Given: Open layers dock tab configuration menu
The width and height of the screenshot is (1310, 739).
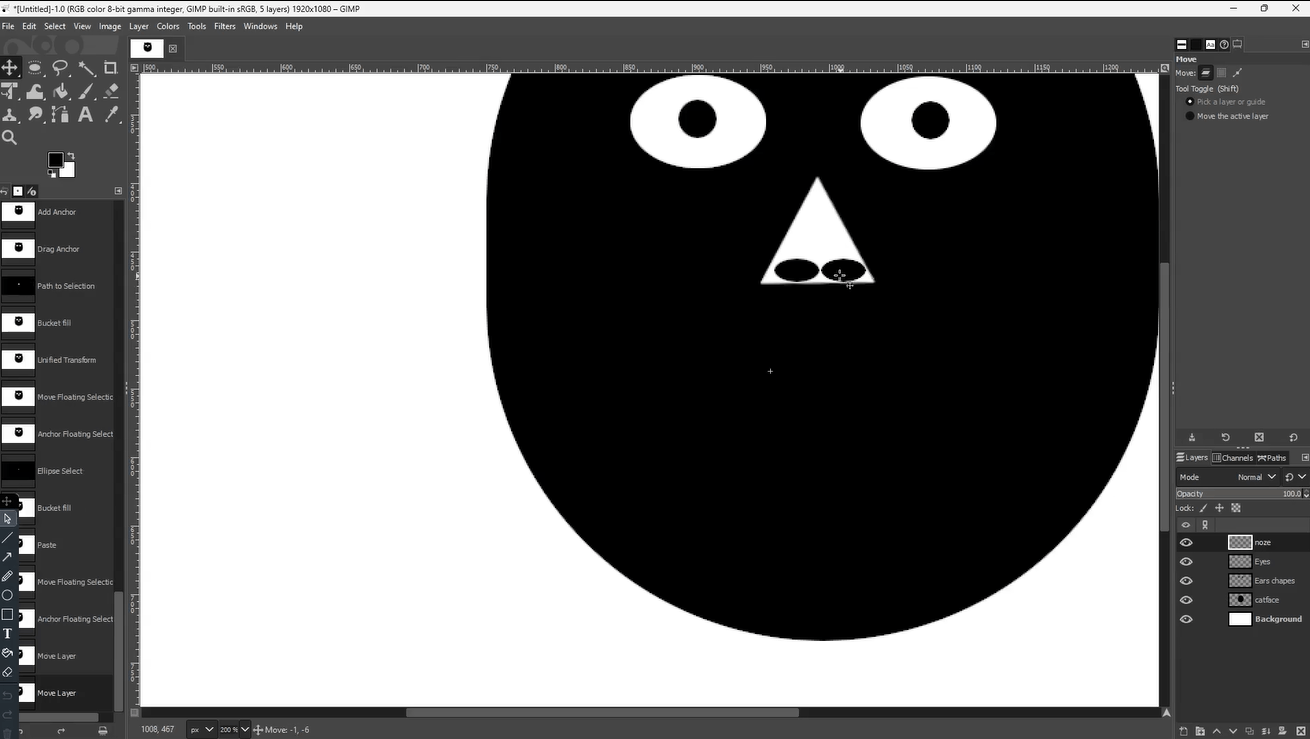Looking at the screenshot, I should (x=1304, y=457).
